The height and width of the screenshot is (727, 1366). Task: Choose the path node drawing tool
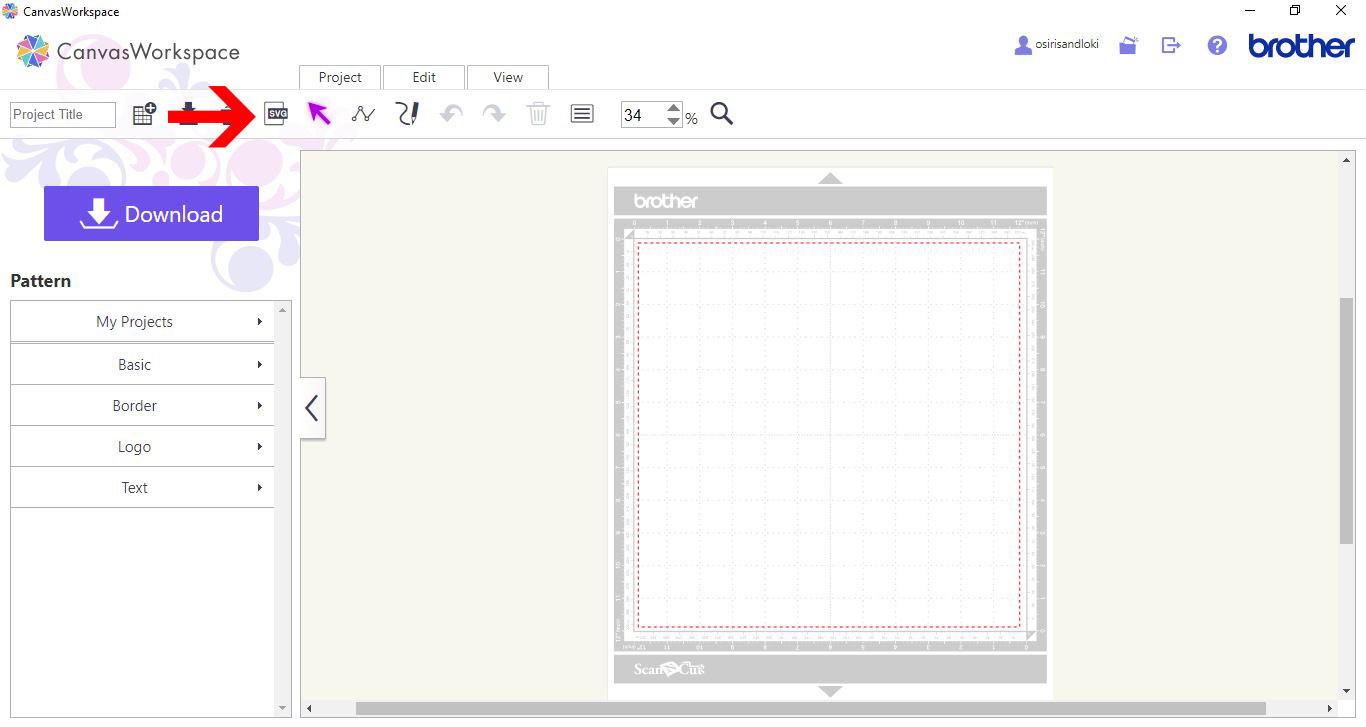(x=363, y=114)
